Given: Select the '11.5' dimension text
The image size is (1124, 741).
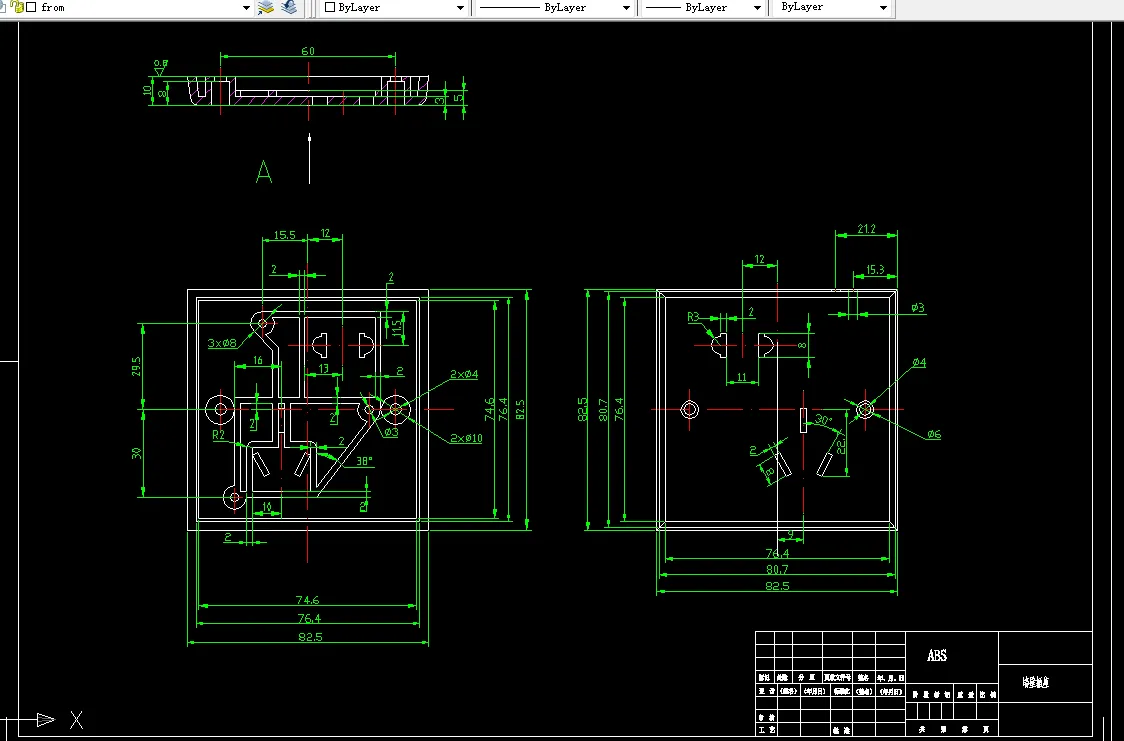Looking at the screenshot, I should point(396,328).
